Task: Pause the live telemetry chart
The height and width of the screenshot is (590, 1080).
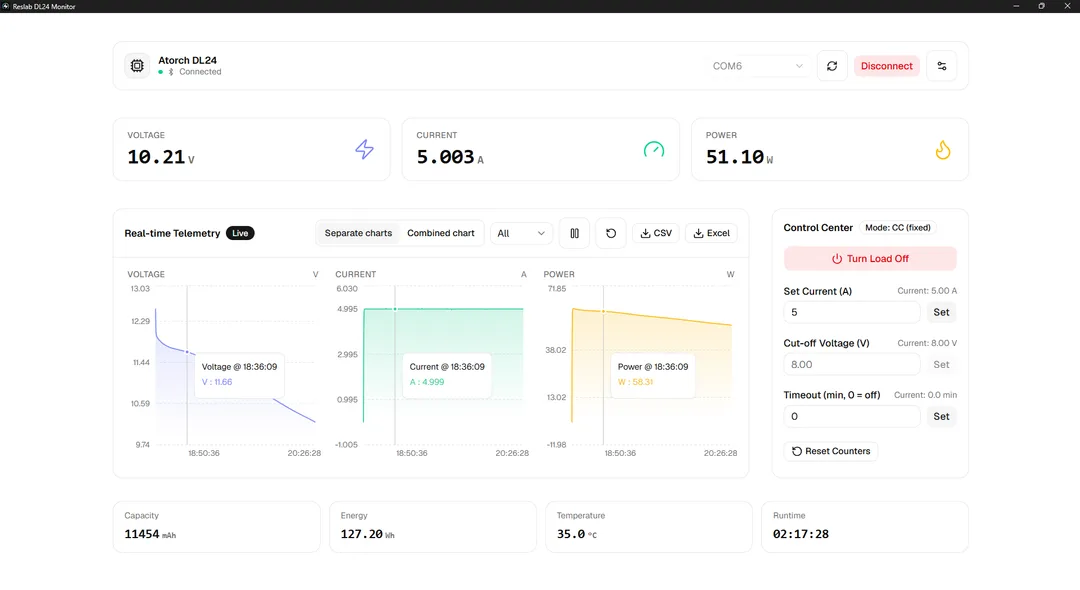Action: pos(574,233)
